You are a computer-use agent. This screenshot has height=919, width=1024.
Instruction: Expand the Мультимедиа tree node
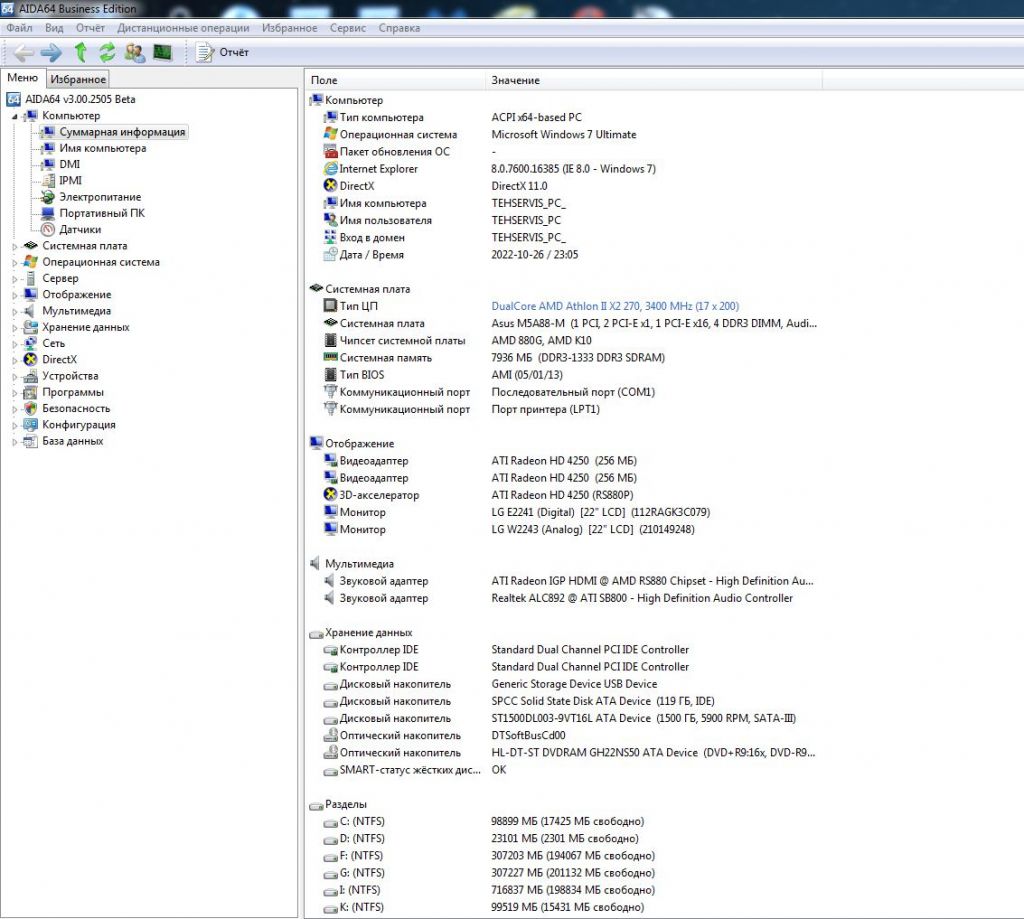coord(14,312)
